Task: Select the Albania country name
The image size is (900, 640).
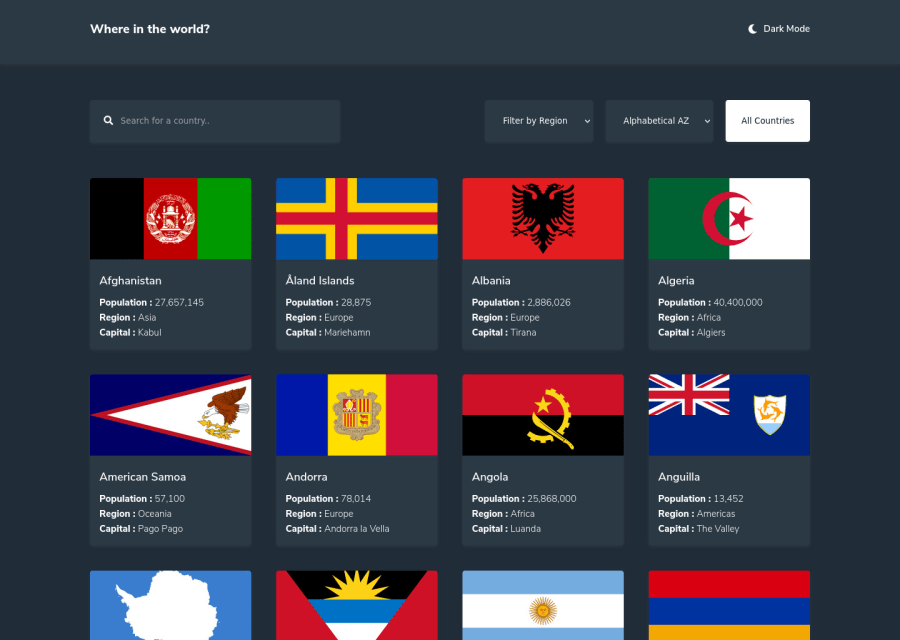Action: pos(491,281)
